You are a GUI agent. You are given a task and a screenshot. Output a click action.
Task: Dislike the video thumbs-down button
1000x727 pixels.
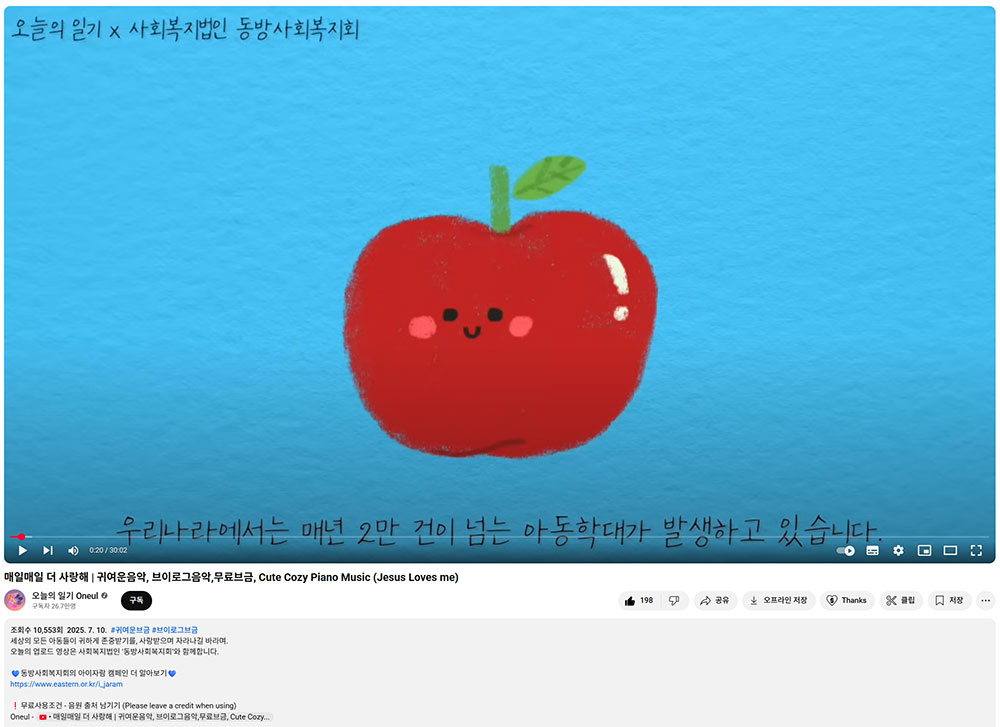(674, 601)
